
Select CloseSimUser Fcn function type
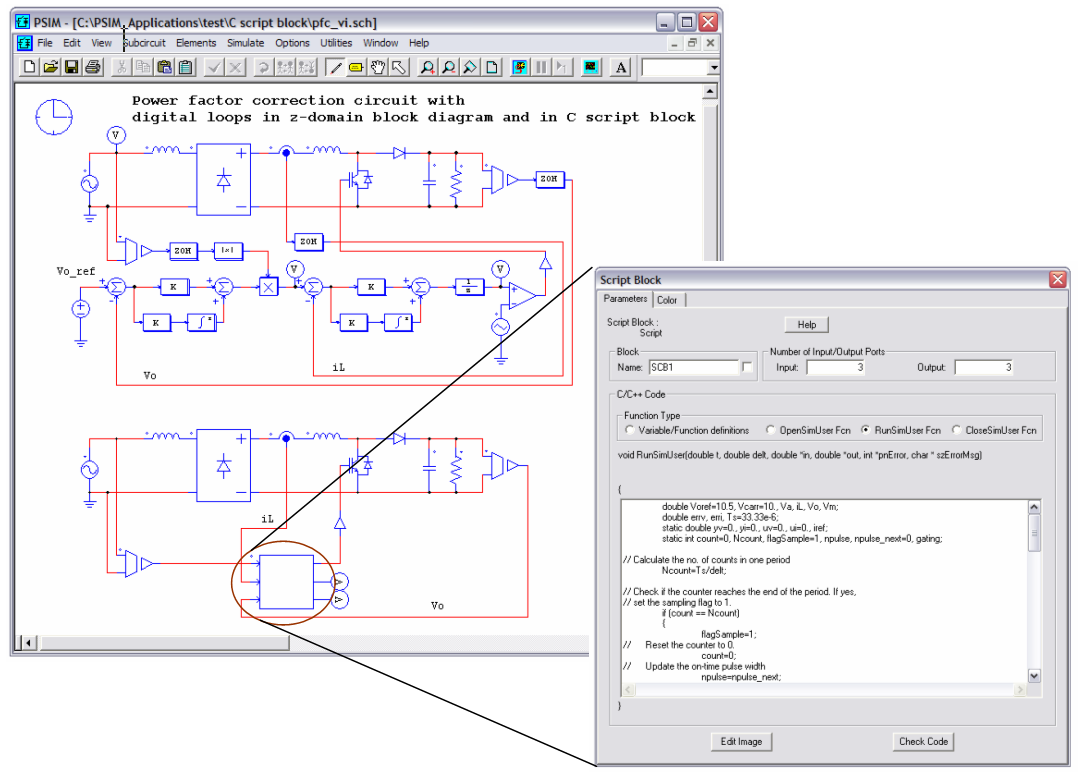point(957,430)
